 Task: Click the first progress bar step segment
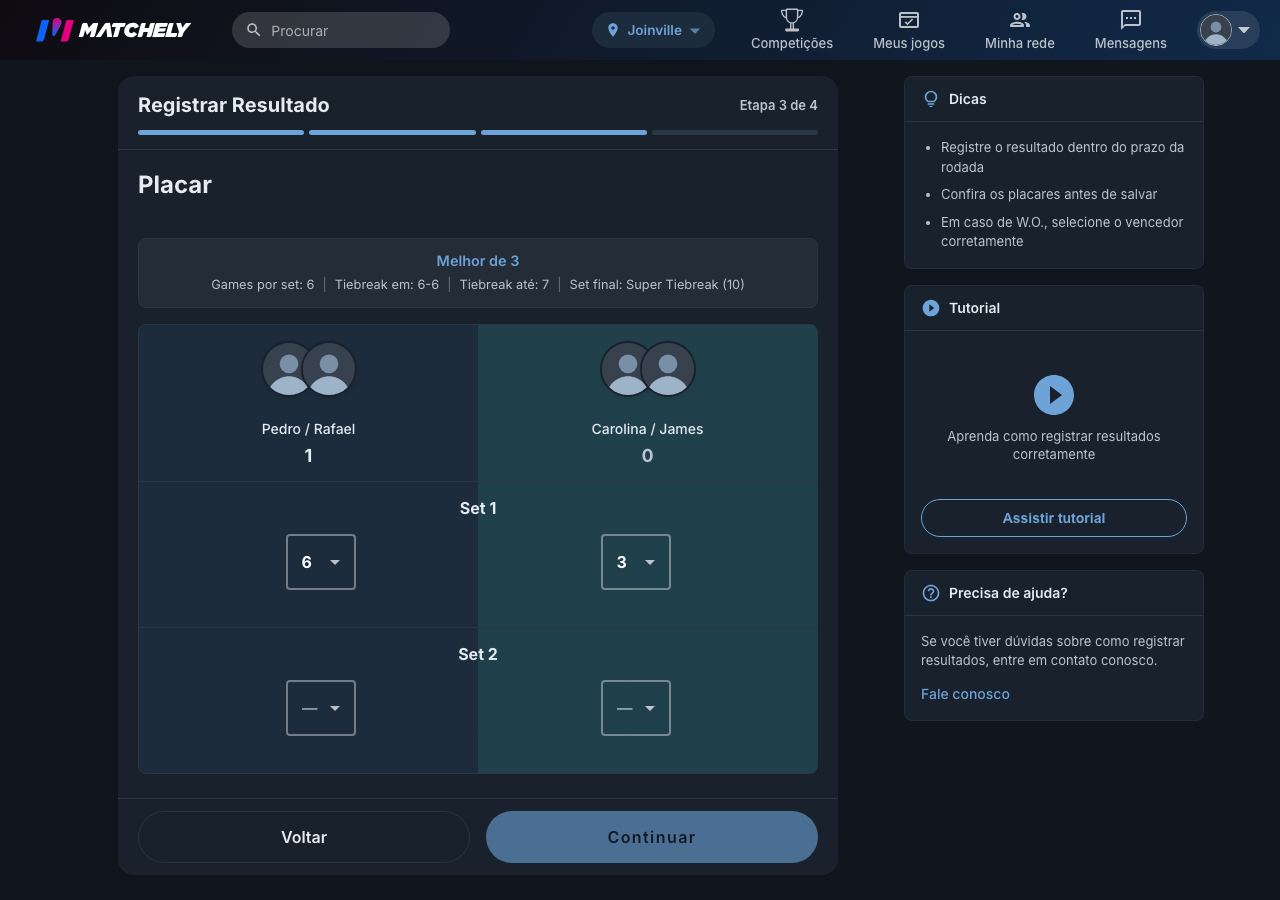[x=221, y=132]
